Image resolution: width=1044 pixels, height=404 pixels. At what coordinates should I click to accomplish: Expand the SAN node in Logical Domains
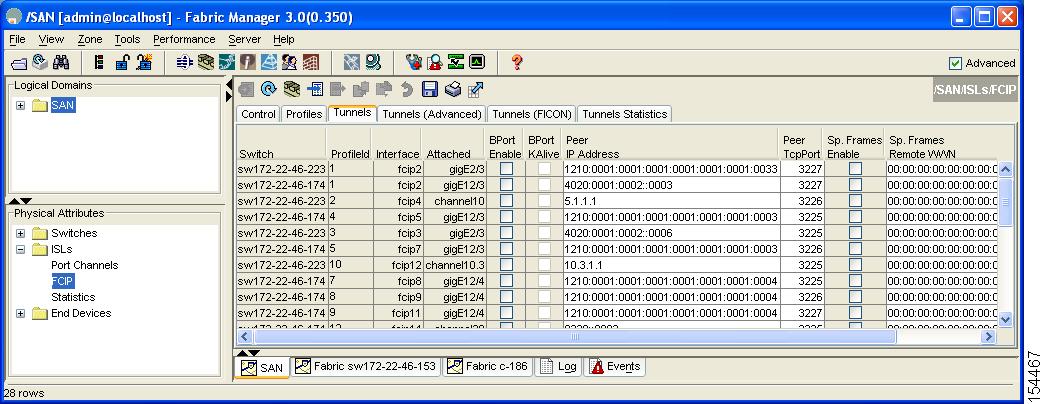(21, 105)
